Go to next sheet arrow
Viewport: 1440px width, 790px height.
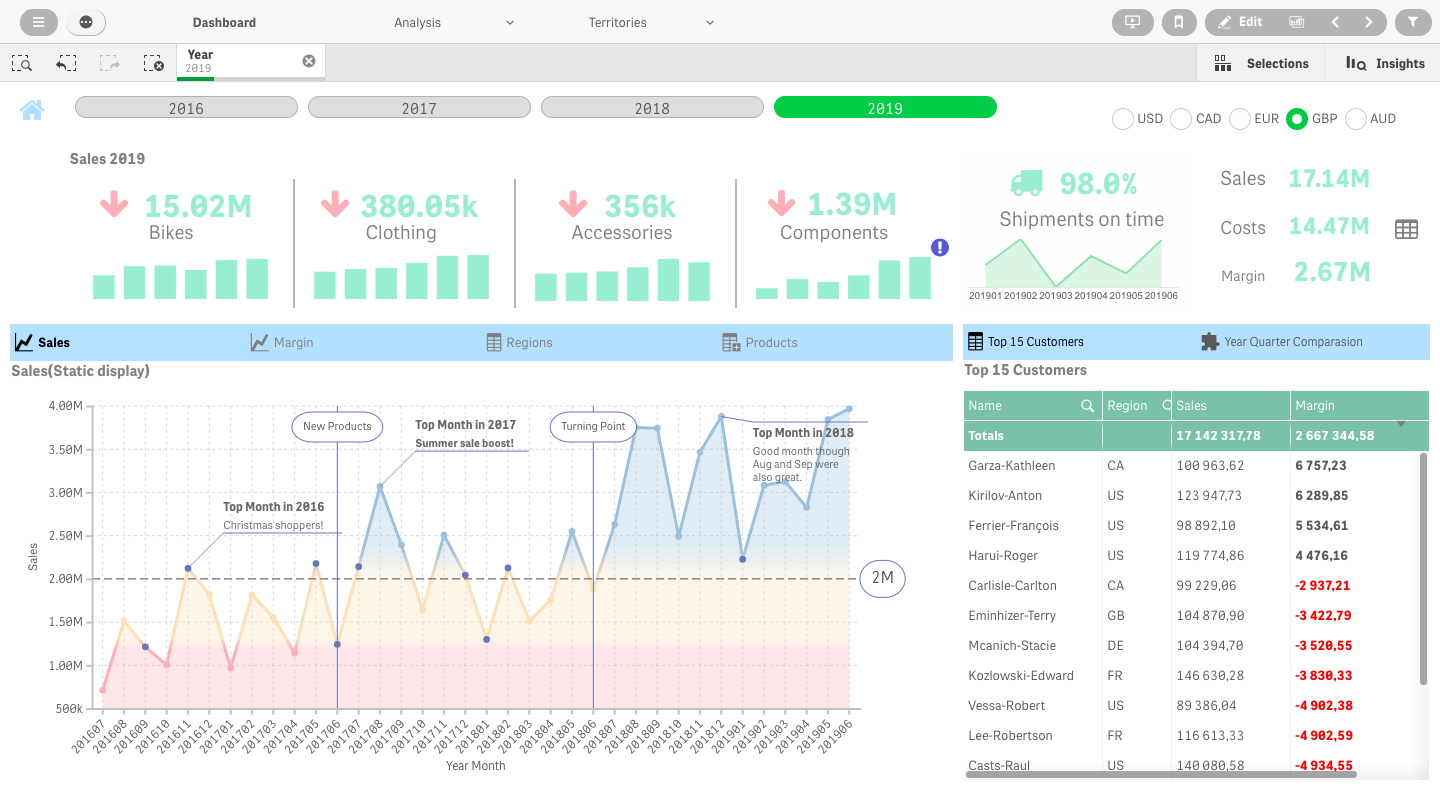click(x=1368, y=22)
